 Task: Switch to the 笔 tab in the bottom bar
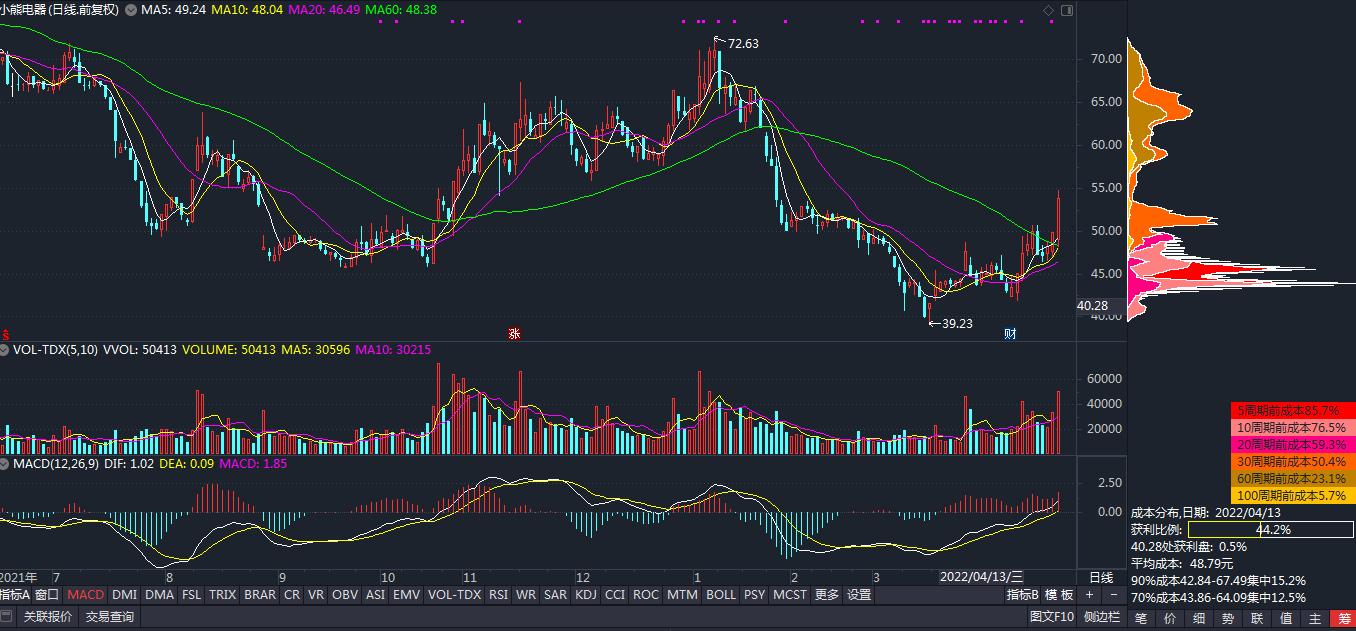1140,618
